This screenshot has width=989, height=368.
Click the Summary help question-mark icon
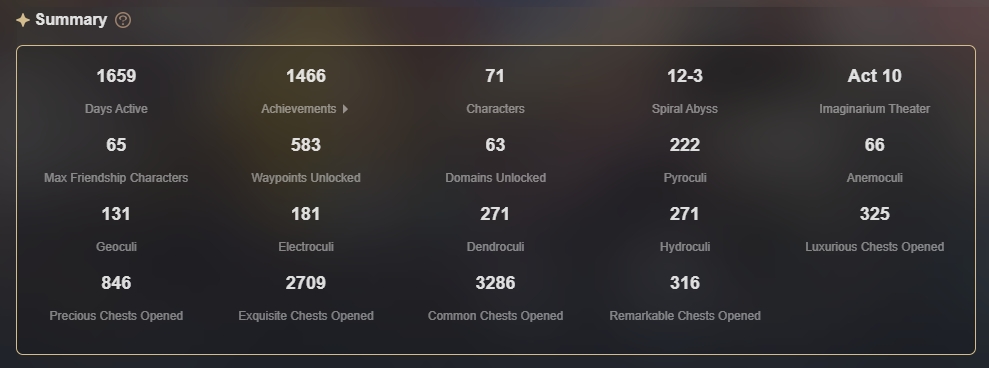(123, 20)
